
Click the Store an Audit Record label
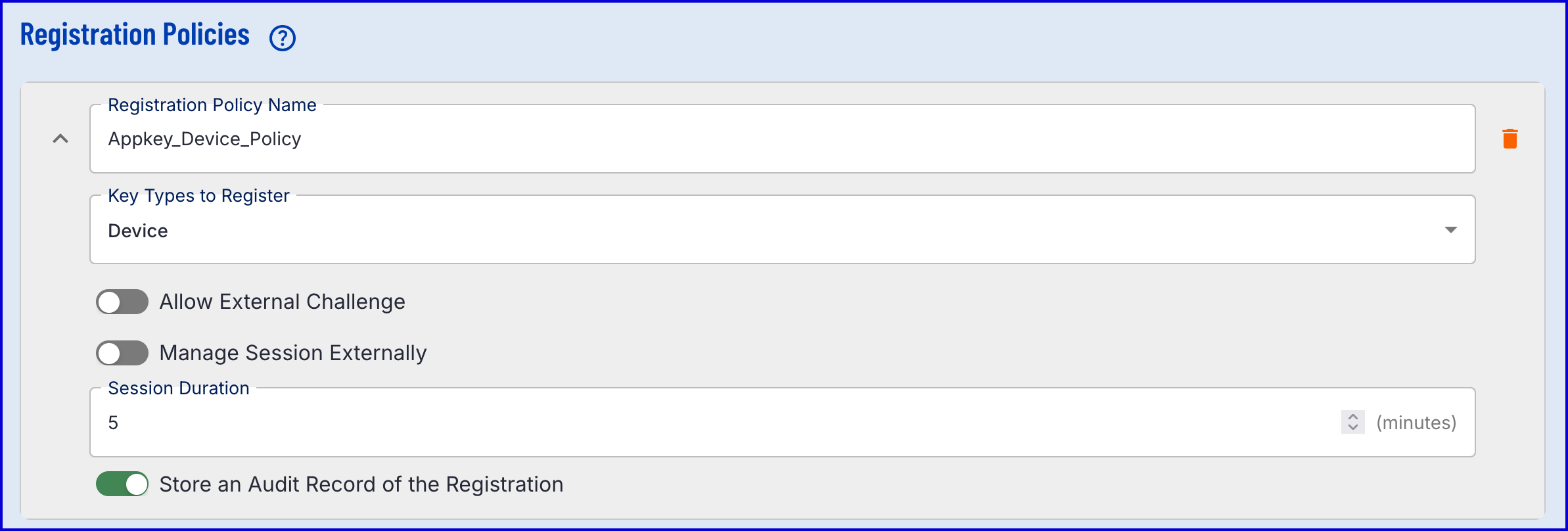(361, 484)
